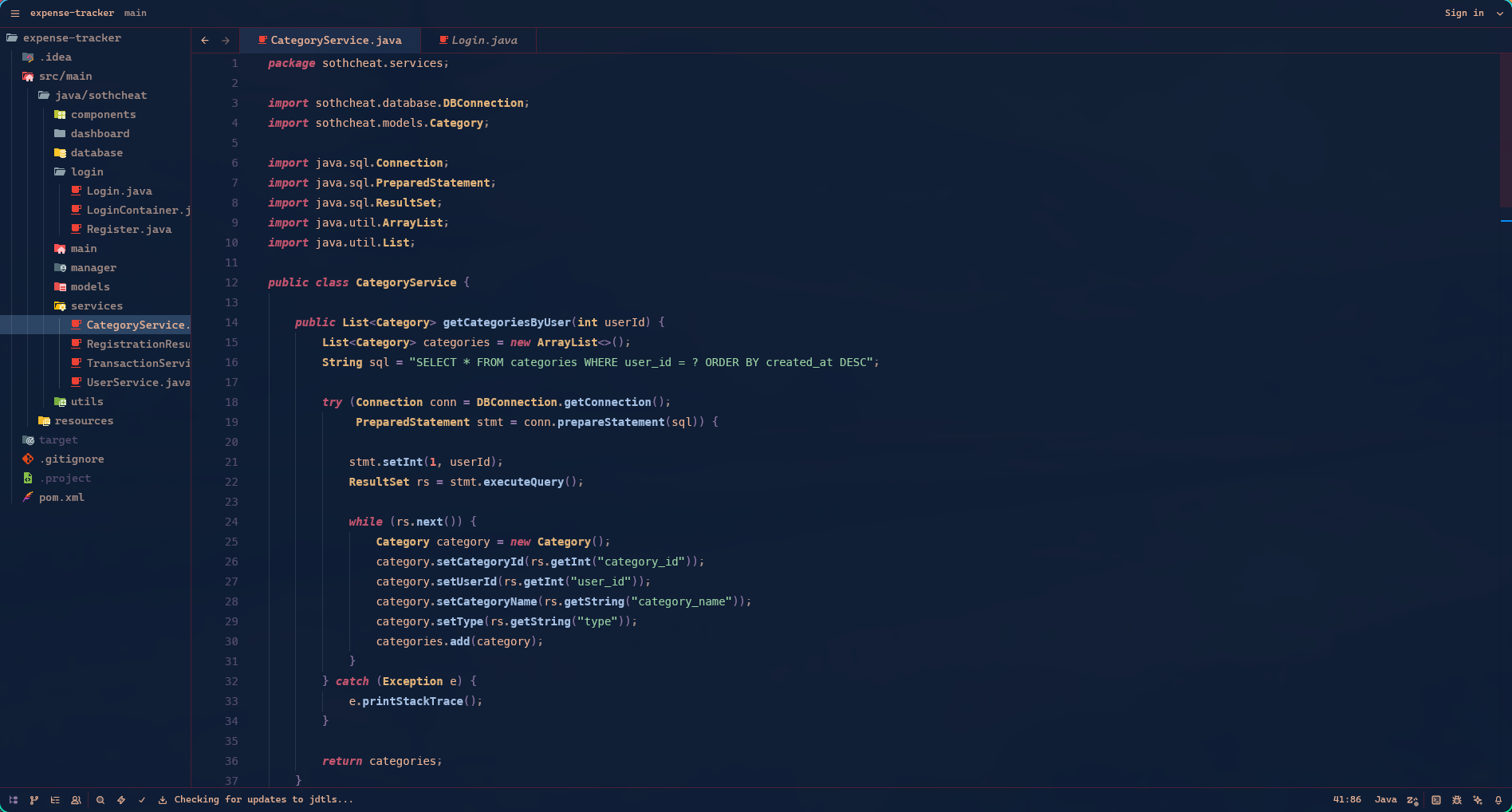
Task: Click line number 12 in the gutter
Action: coord(231,282)
